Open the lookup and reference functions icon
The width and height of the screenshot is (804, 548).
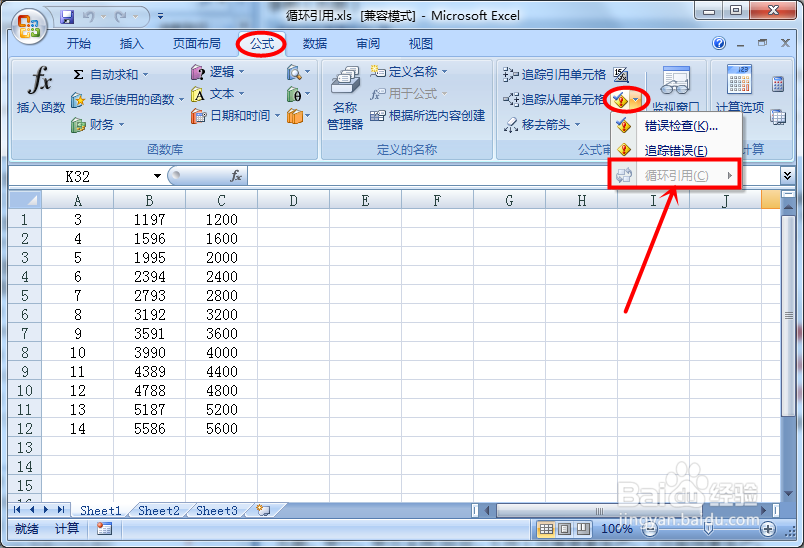coord(298,72)
